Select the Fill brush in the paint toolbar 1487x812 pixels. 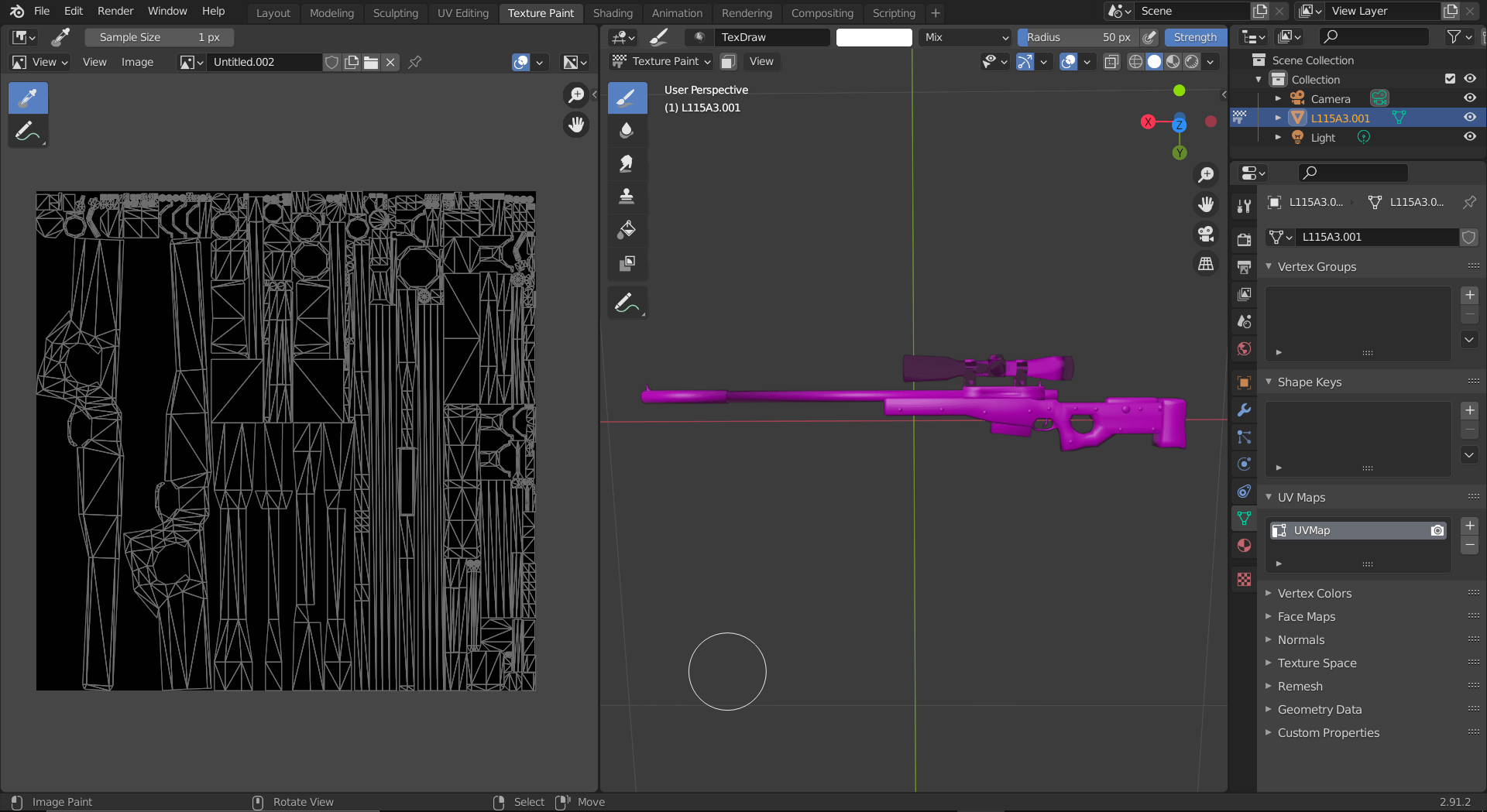click(x=627, y=230)
